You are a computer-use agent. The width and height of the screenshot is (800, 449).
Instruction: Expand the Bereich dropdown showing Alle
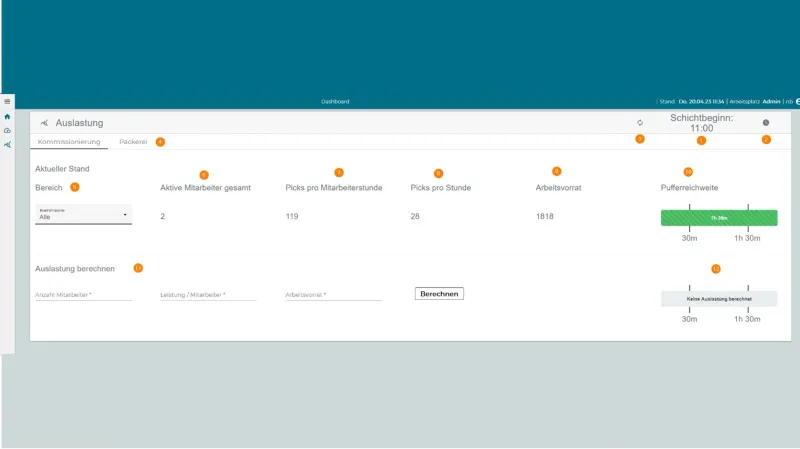click(83, 214)
